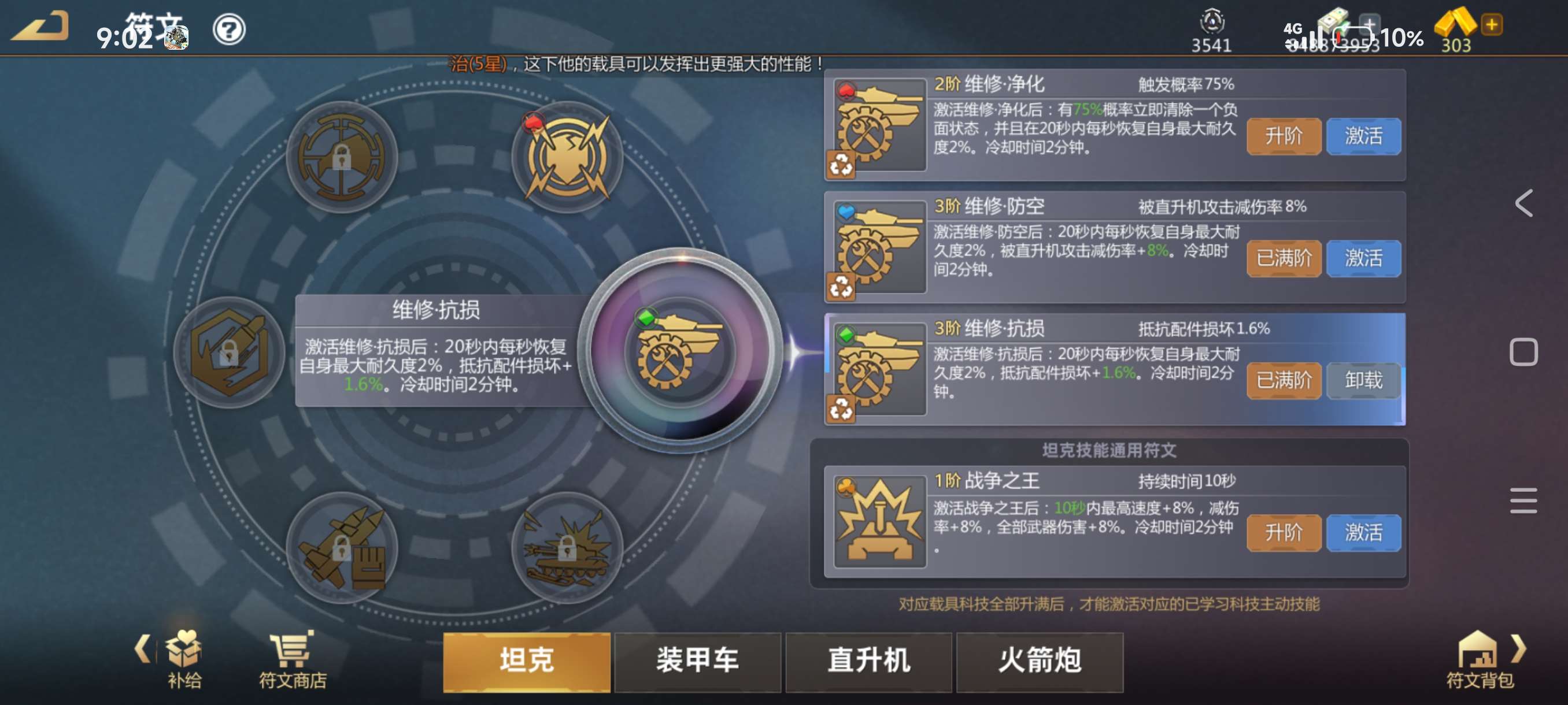Screen dimensions: 1568x705
Task: Select the locked rockets rune slot
Action: (342, 547)
